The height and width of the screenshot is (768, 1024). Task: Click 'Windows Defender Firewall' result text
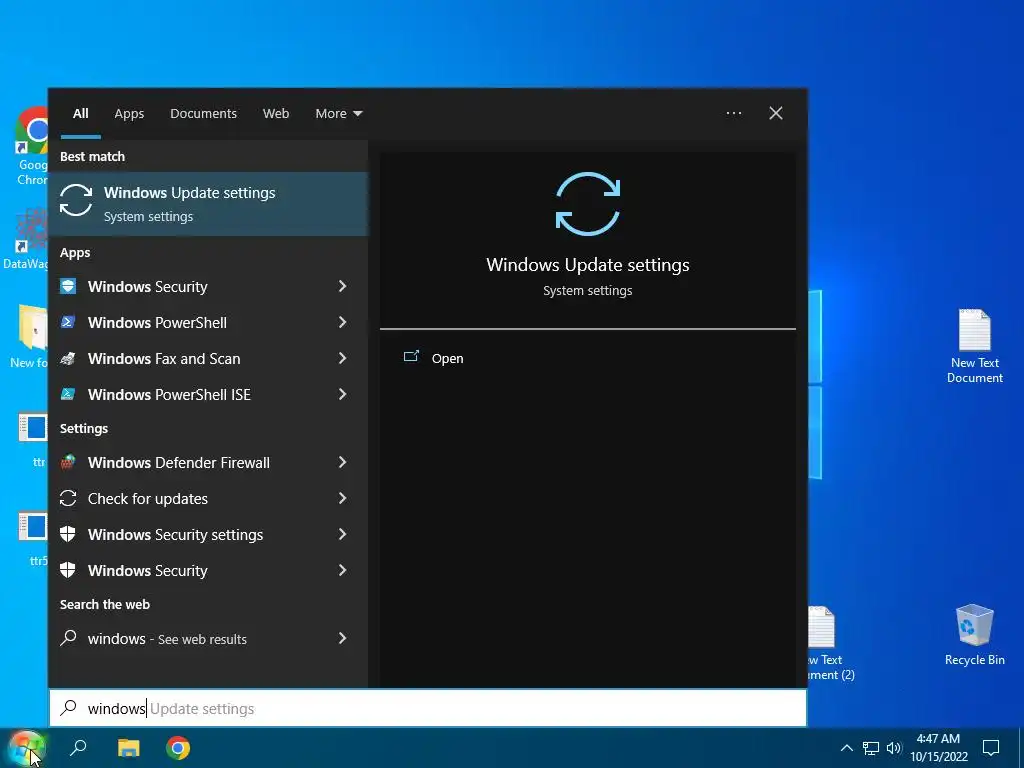point(179,462)
